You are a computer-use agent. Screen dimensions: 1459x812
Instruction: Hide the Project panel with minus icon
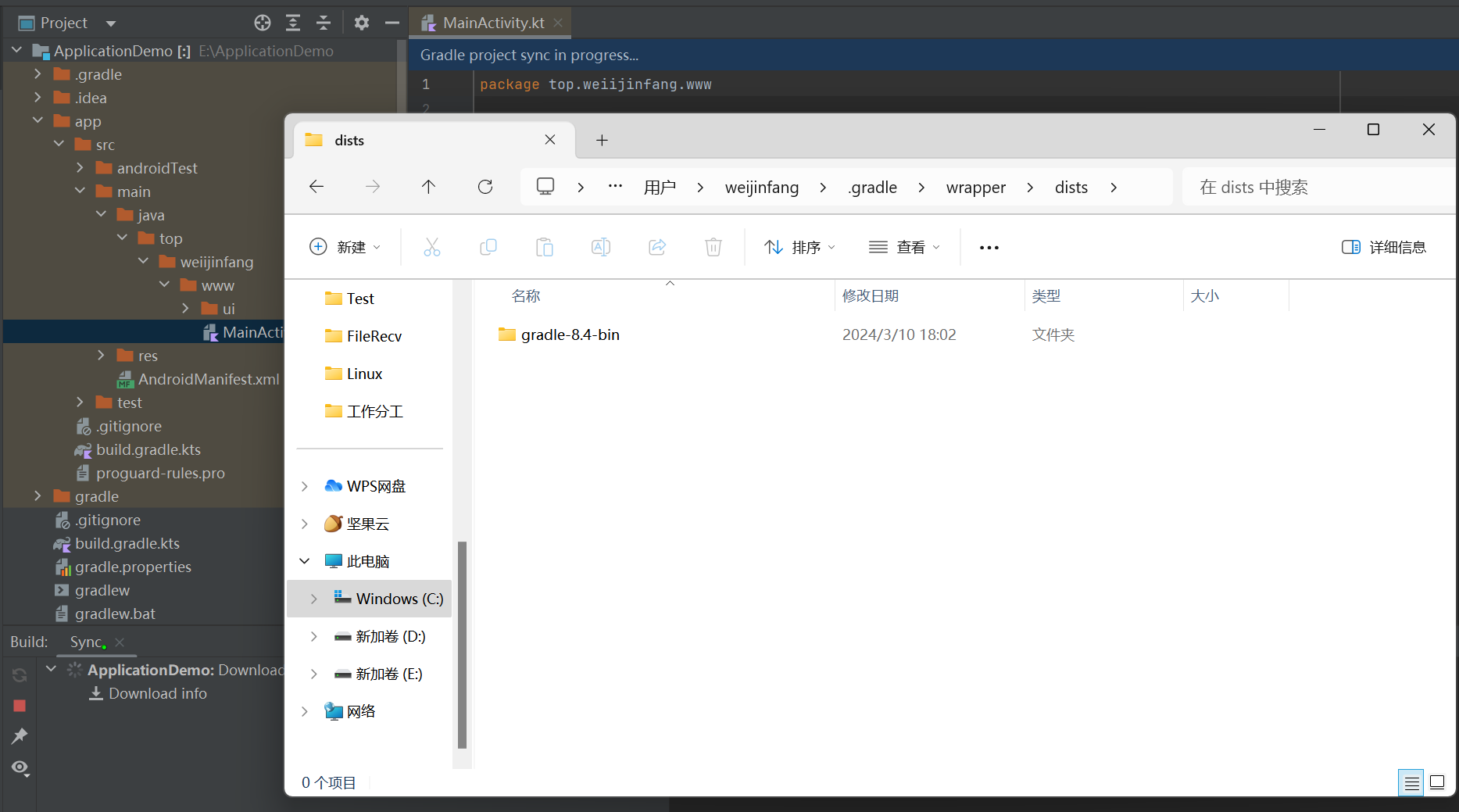point(392,23)
